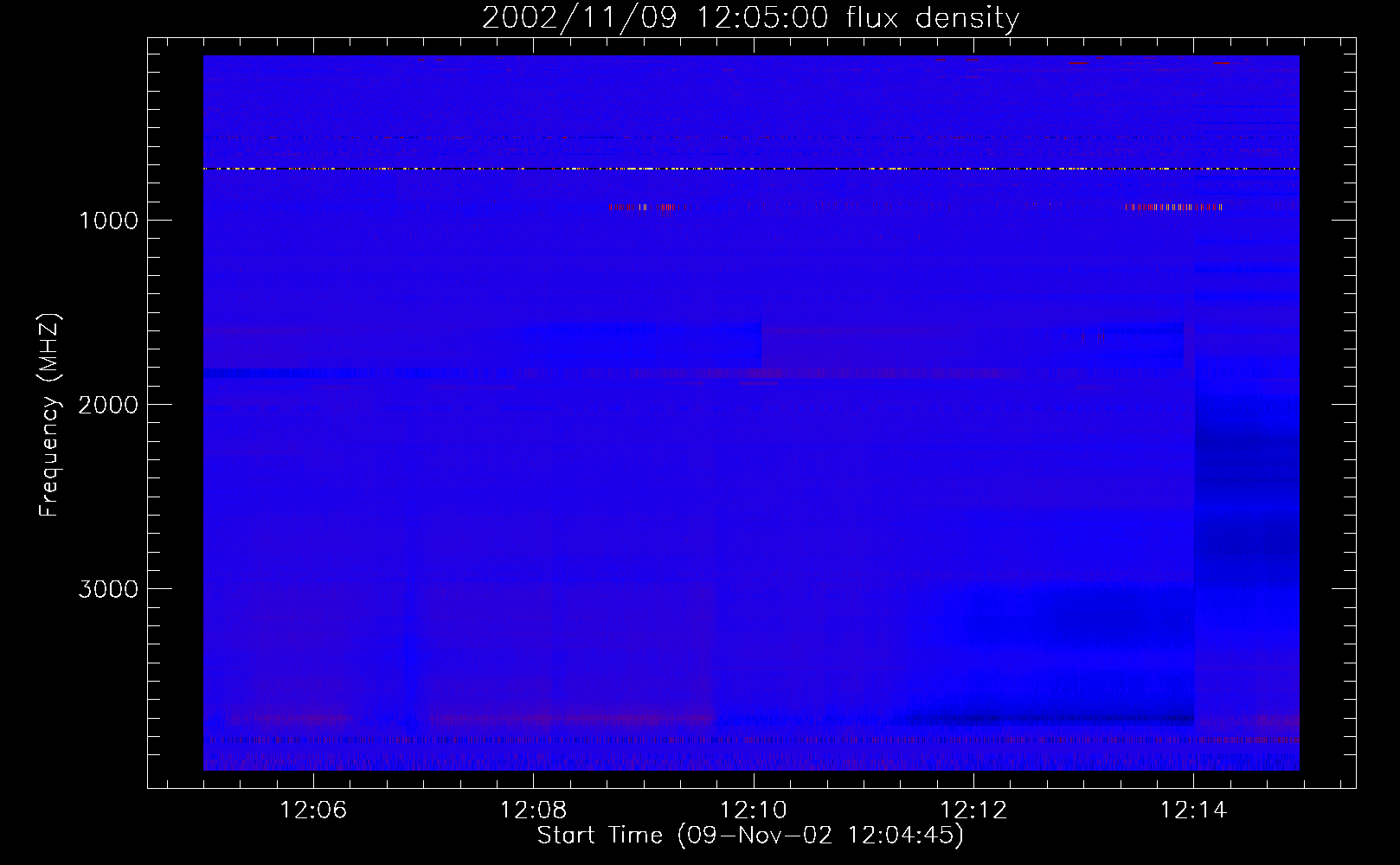Click the 12:10 time tick label

[x=754, y=811]
